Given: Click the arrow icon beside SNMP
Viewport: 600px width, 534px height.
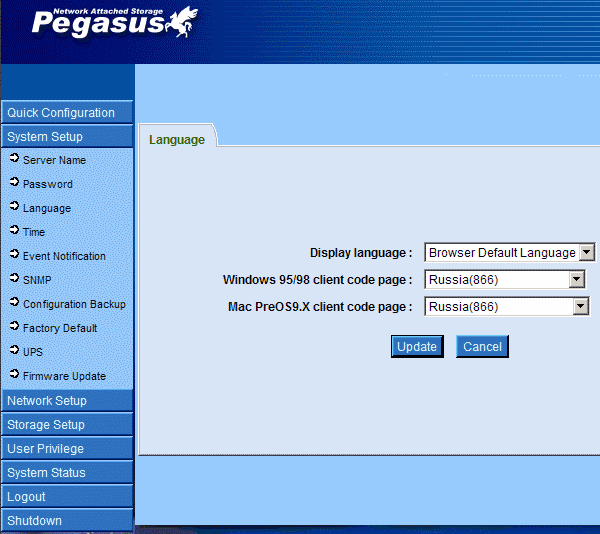Looking at the screenshot, I should tap(14, 279).
